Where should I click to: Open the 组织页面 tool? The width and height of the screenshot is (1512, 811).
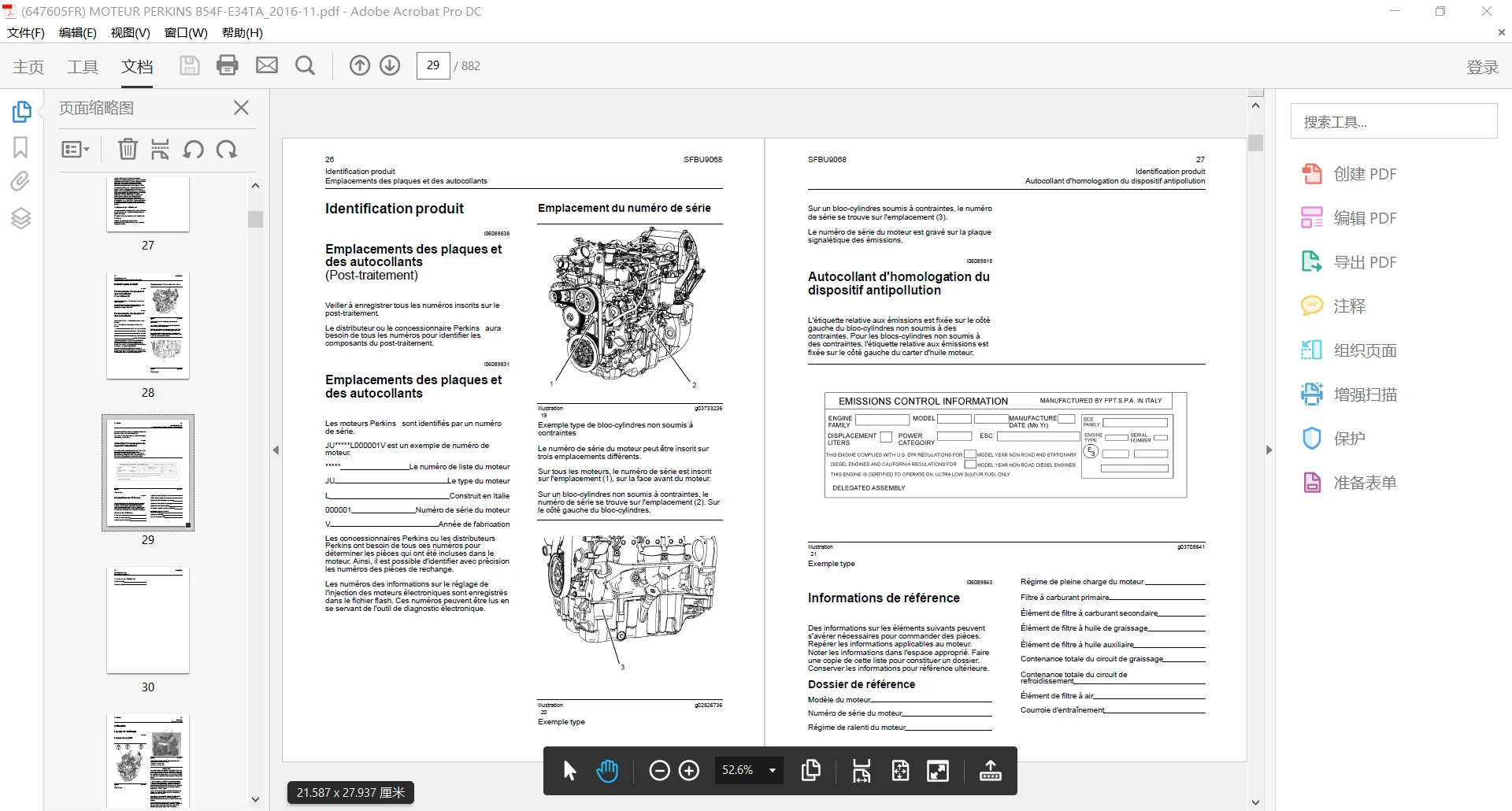point(1350,350)
